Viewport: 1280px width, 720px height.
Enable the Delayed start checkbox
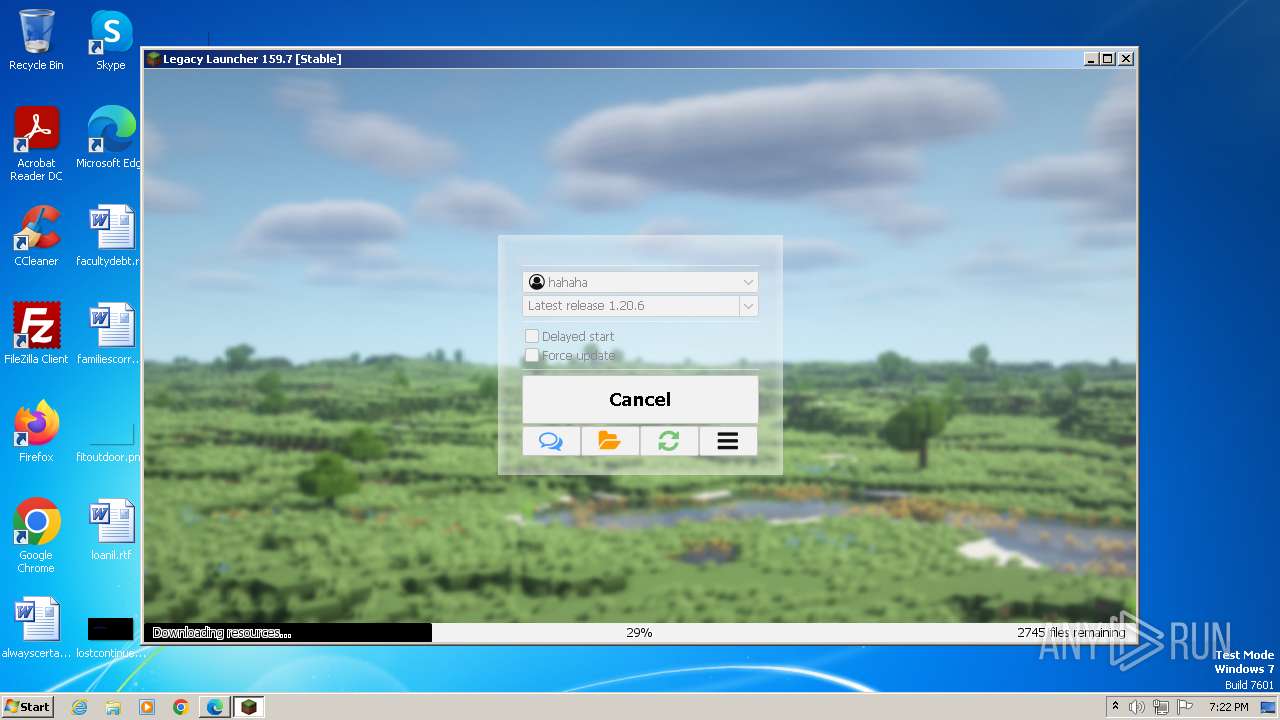tap(532, 337)
